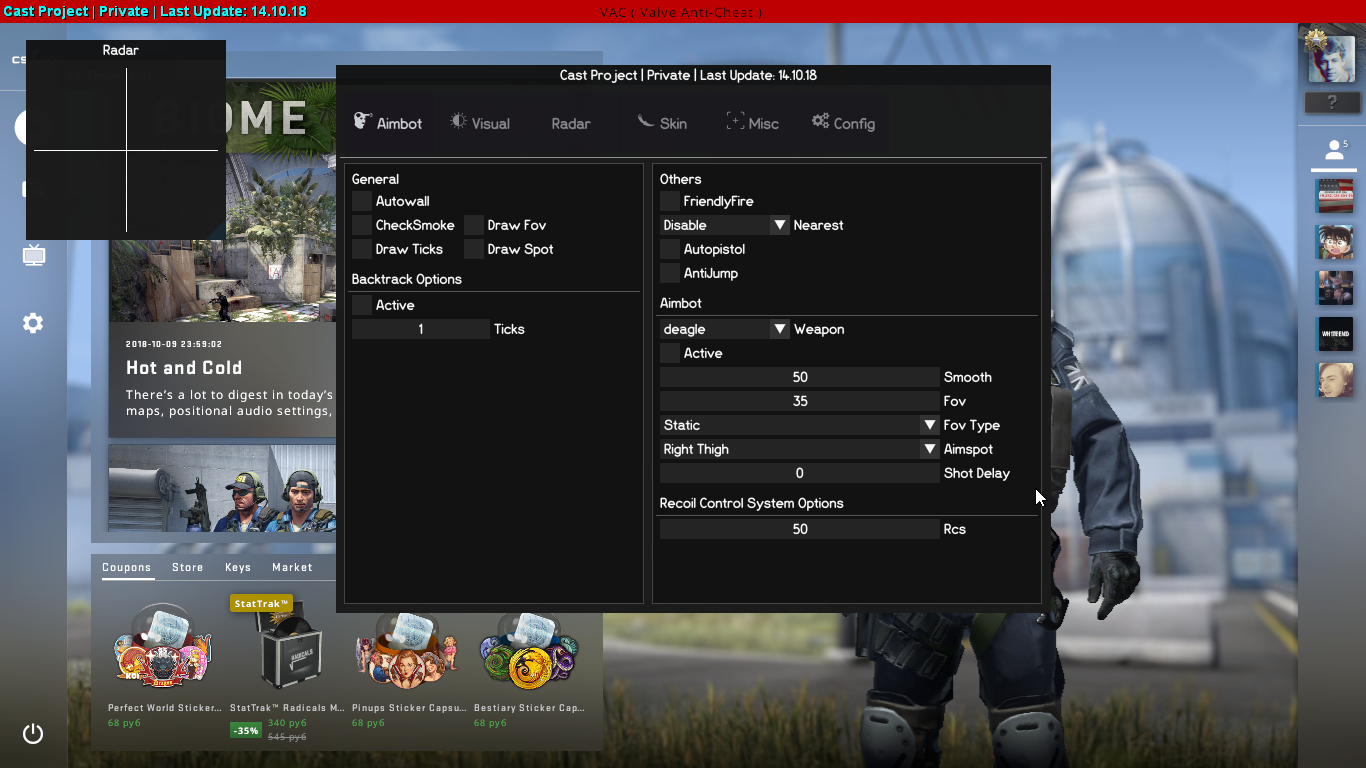Click the power quit icon
Screen dimensions: 1366x768
[x=33, y=733]
